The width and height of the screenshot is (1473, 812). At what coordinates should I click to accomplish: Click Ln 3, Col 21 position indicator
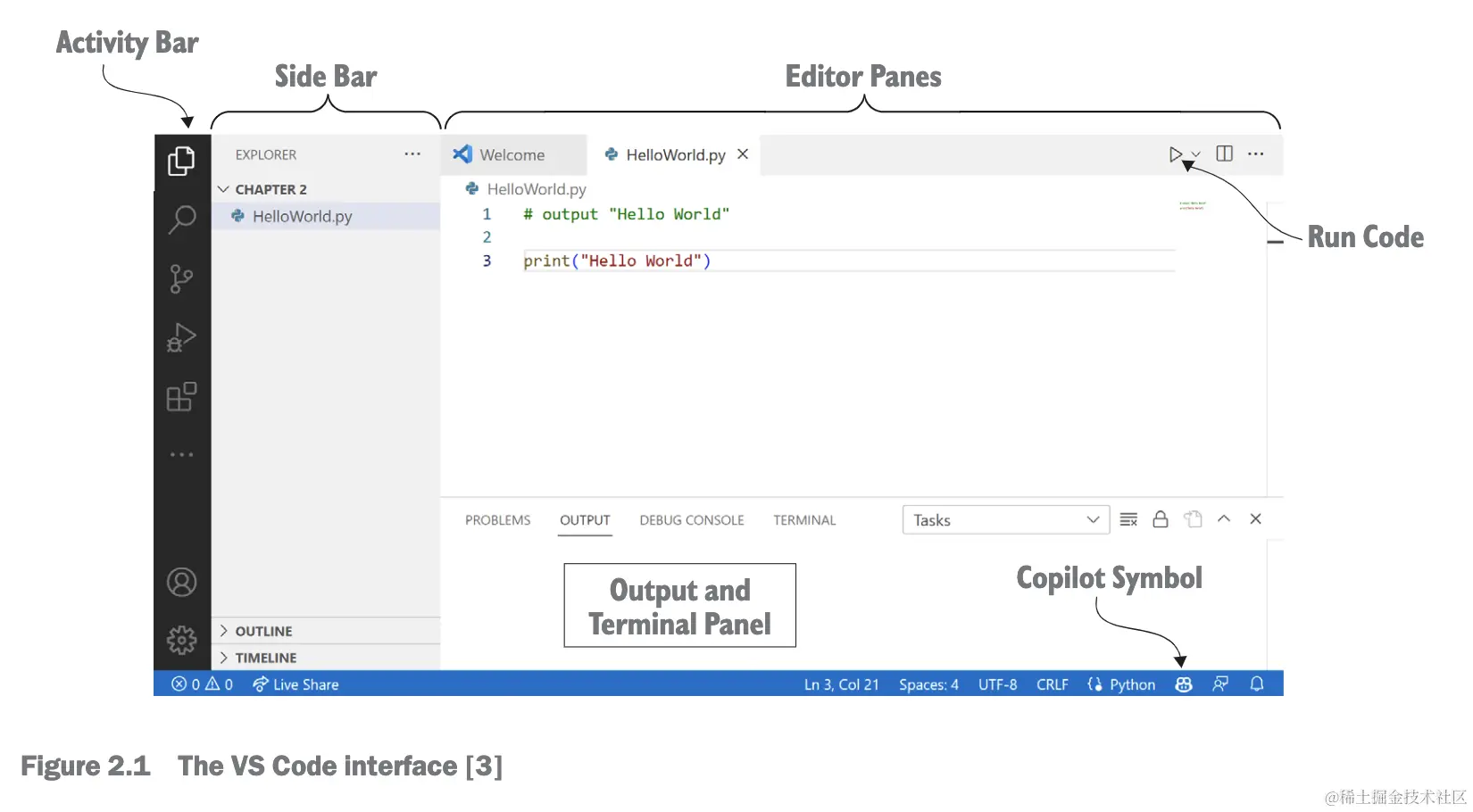point(841,684)
